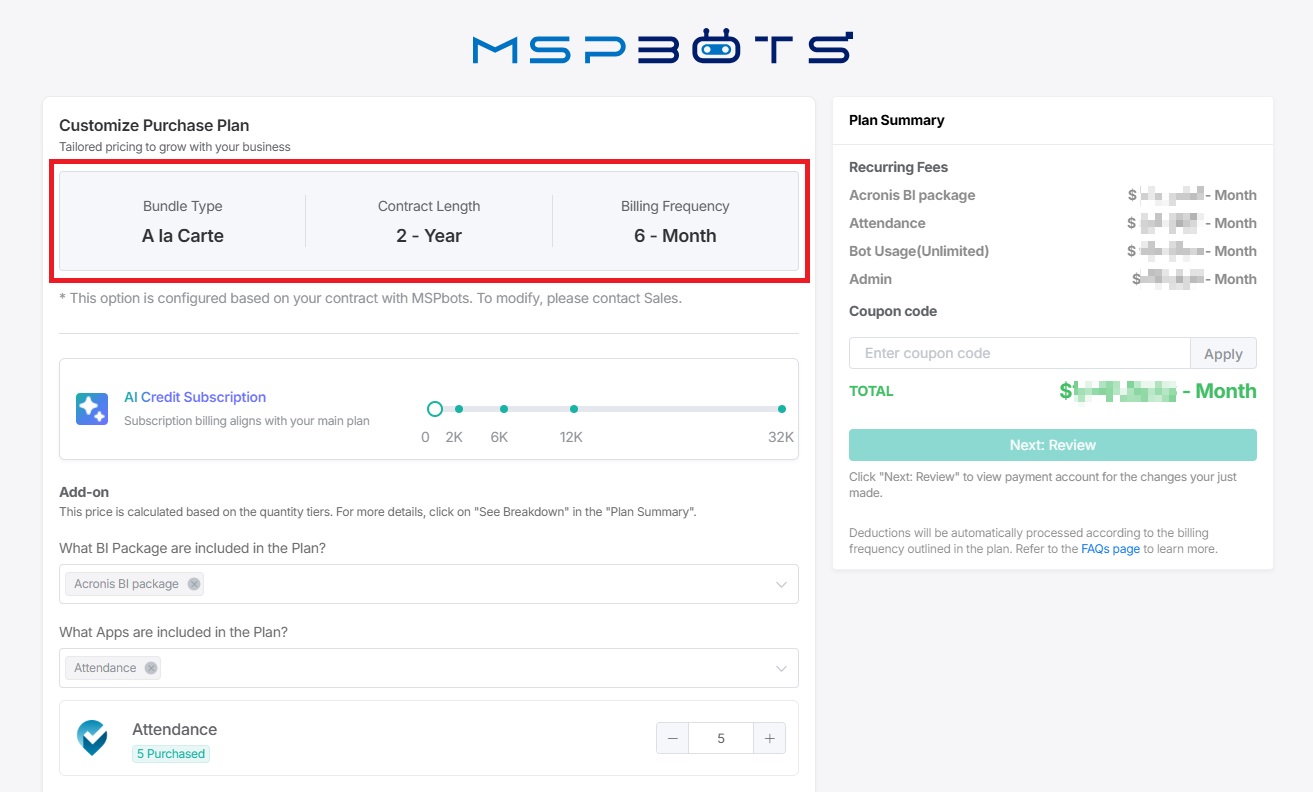Click the Next: Review button

click(x=1052, y=445)
